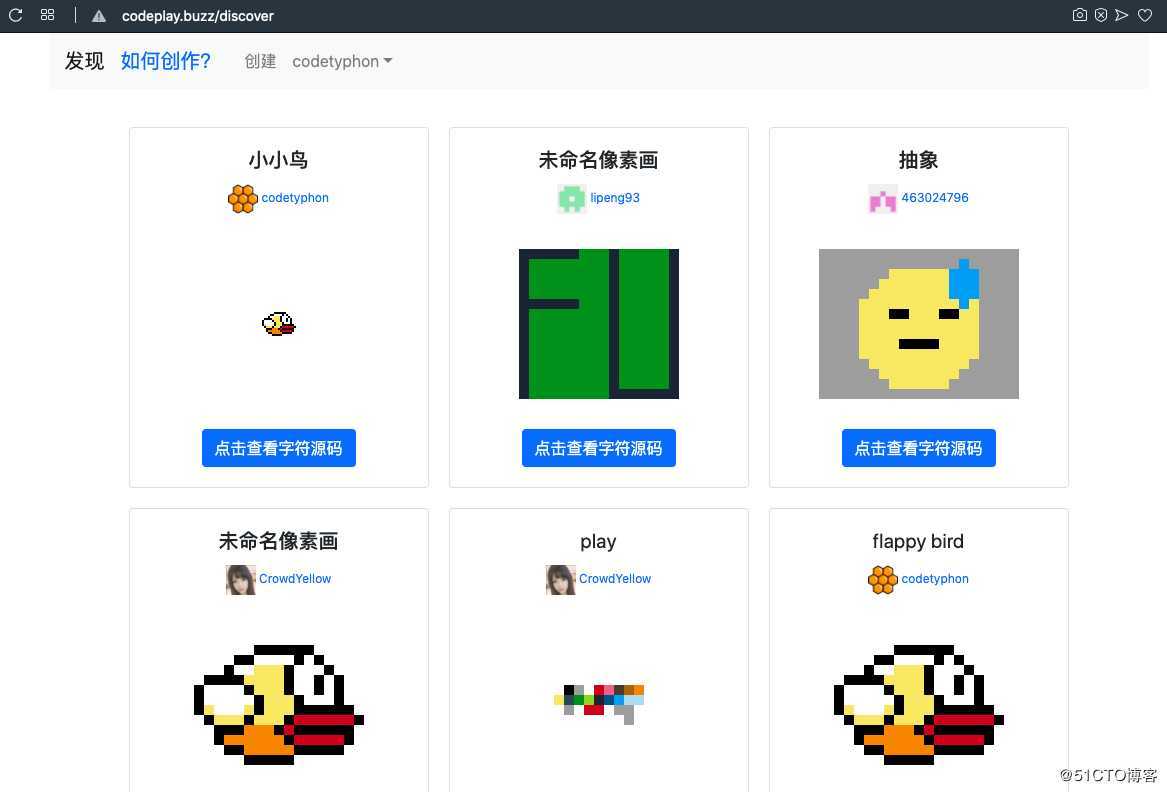The image size is (1167, 792).
Task: Open the 如何创作? navigation link
Action: point(166,61)
